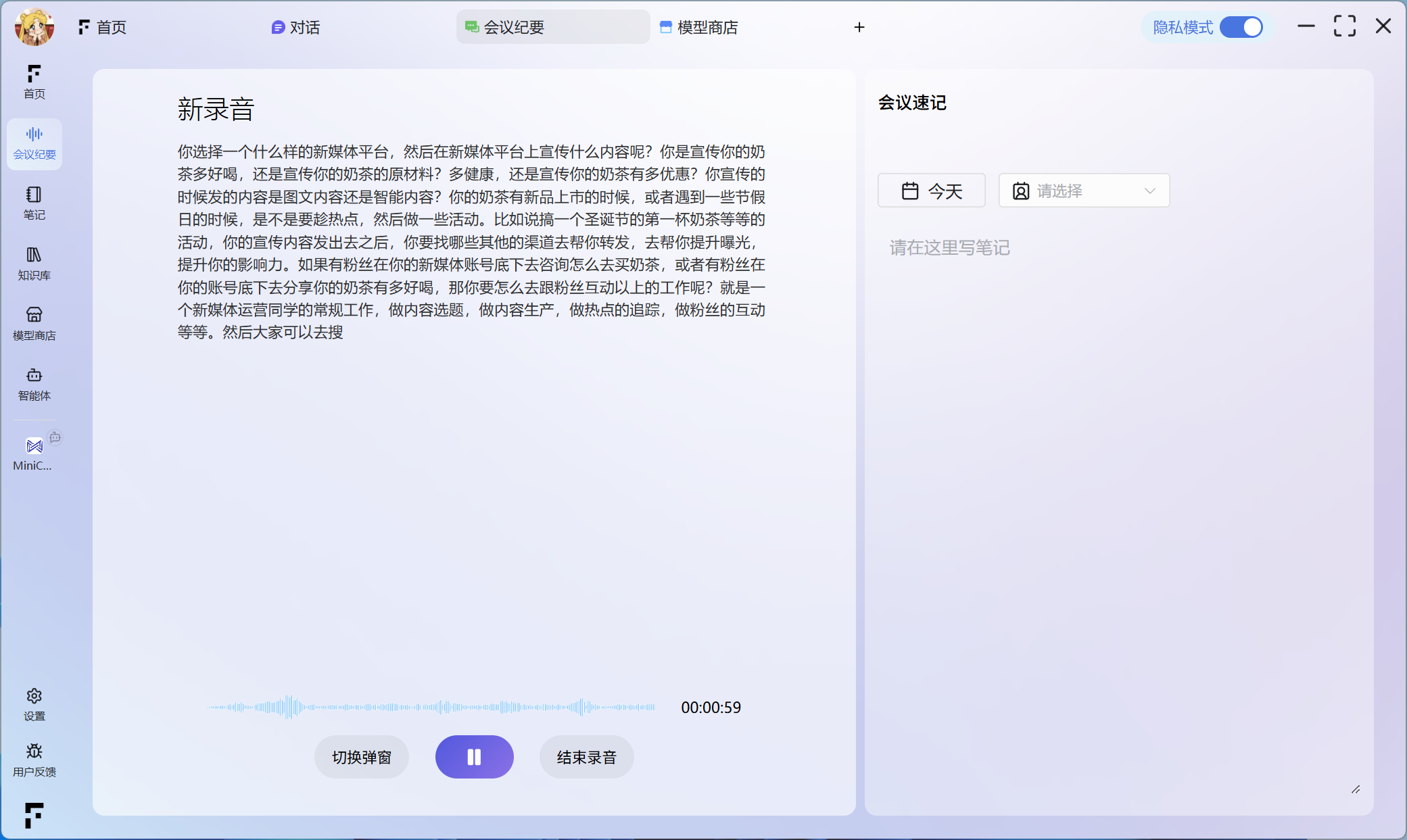
Task: Click the 请在这里写笔记 note field
Action: click(949, 248)
